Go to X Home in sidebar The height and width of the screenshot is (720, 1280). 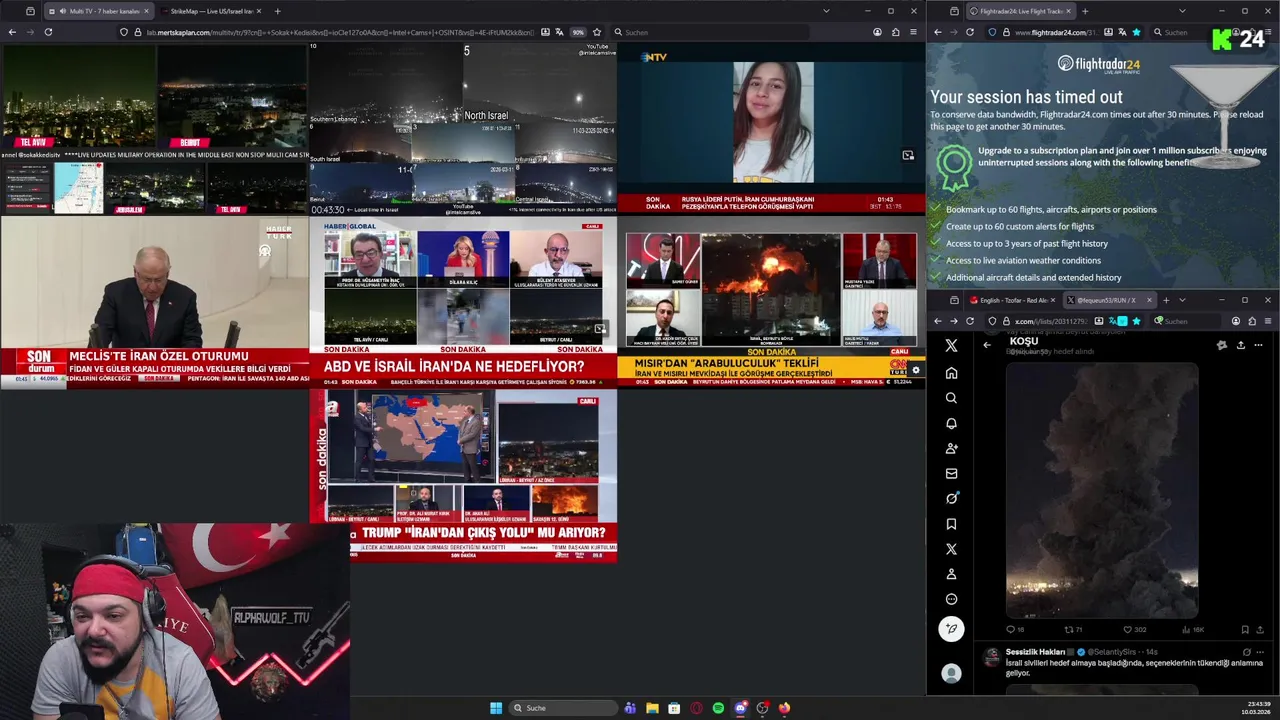coord(951,373)
